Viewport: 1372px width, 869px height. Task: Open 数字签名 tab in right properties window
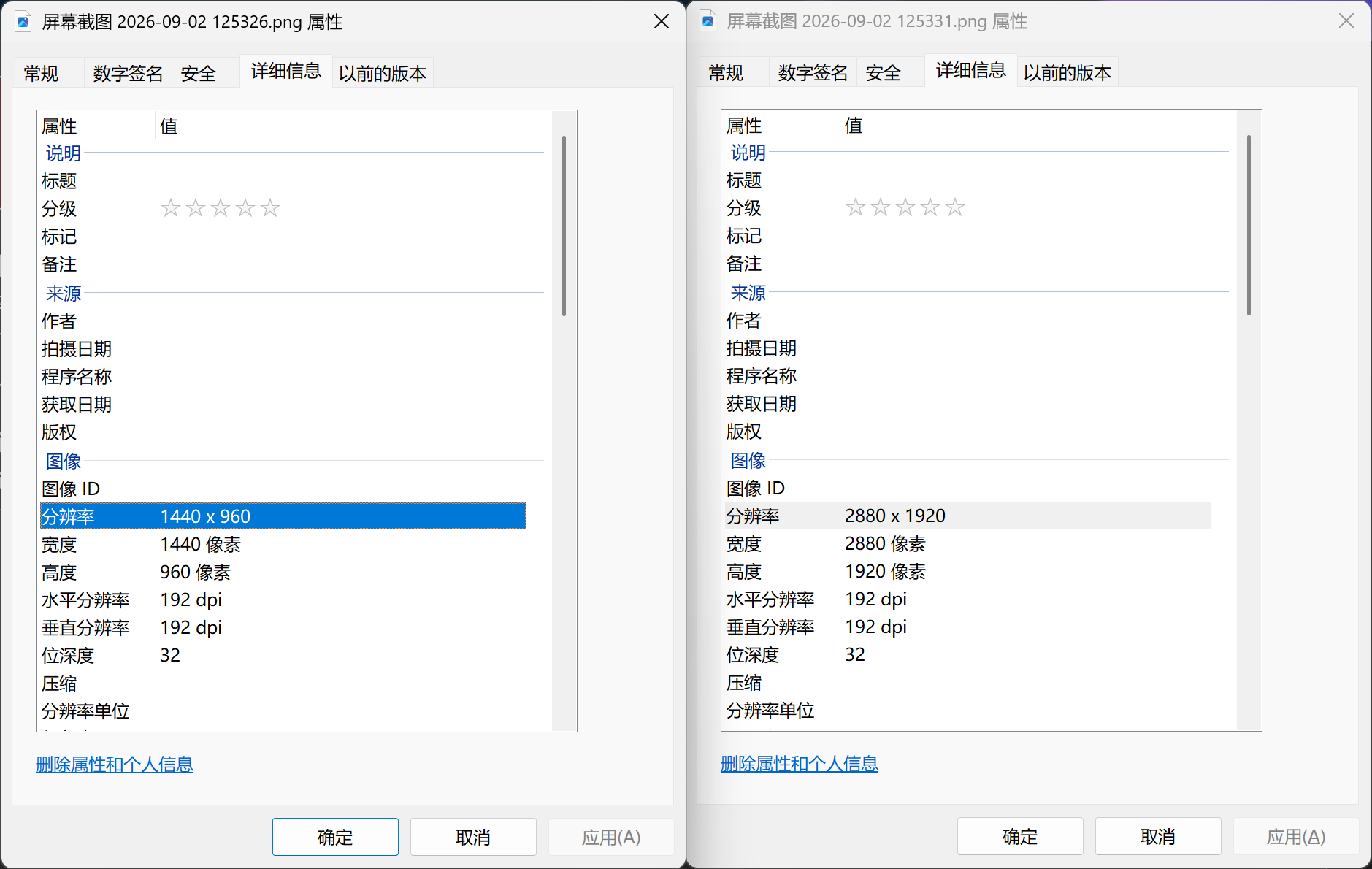tap(813, 72)
